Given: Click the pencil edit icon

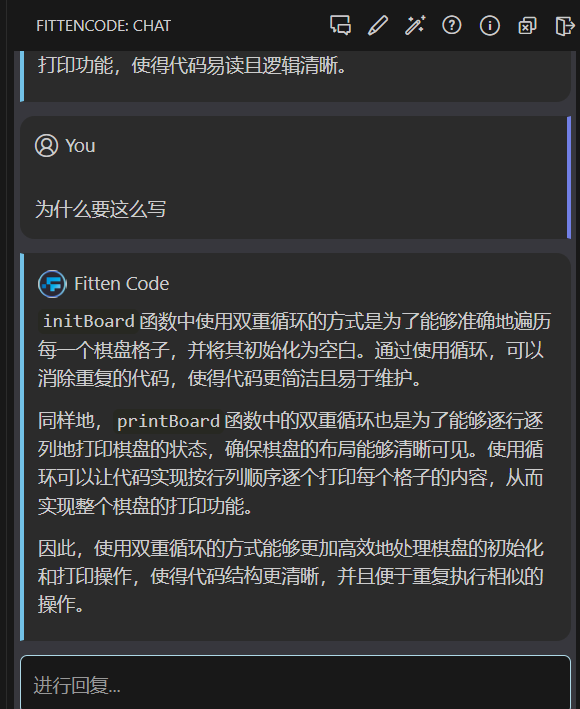Looking at the screenshot, I should pyautogui.click(x=378, y=25).
